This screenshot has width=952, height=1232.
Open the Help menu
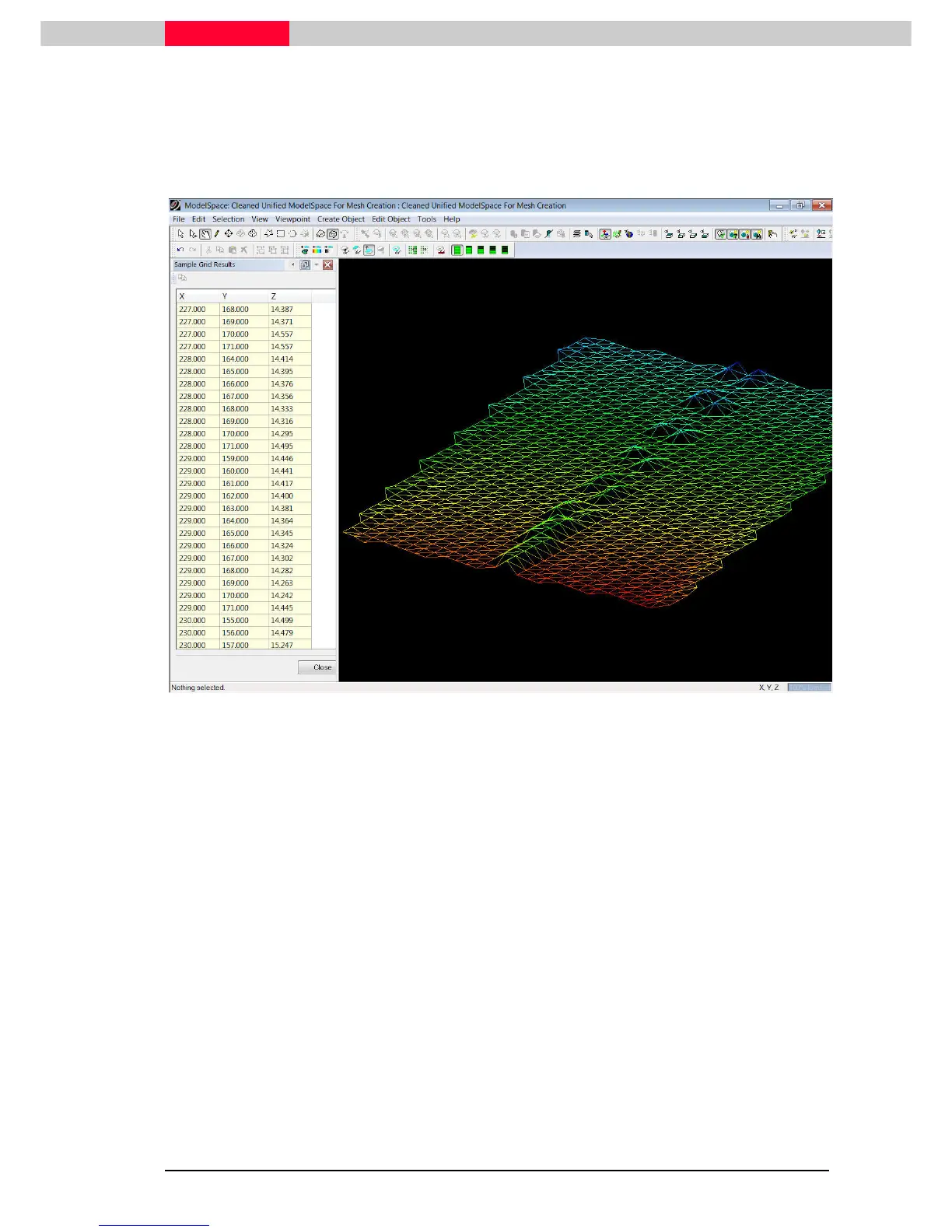click(x=452, y=219)
